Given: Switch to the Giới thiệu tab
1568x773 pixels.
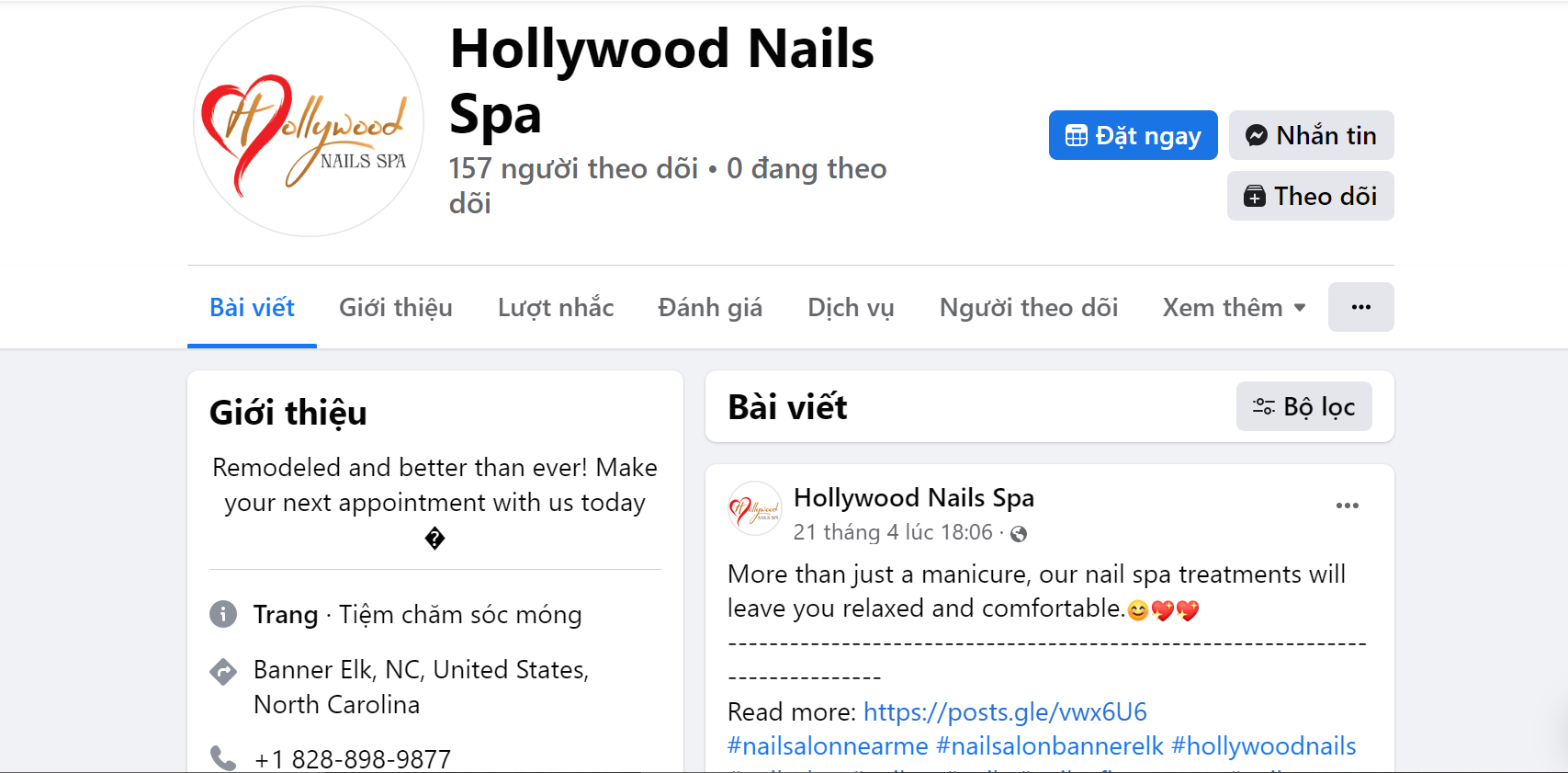Looking at the screenshot, I should (x=396, y=307).
